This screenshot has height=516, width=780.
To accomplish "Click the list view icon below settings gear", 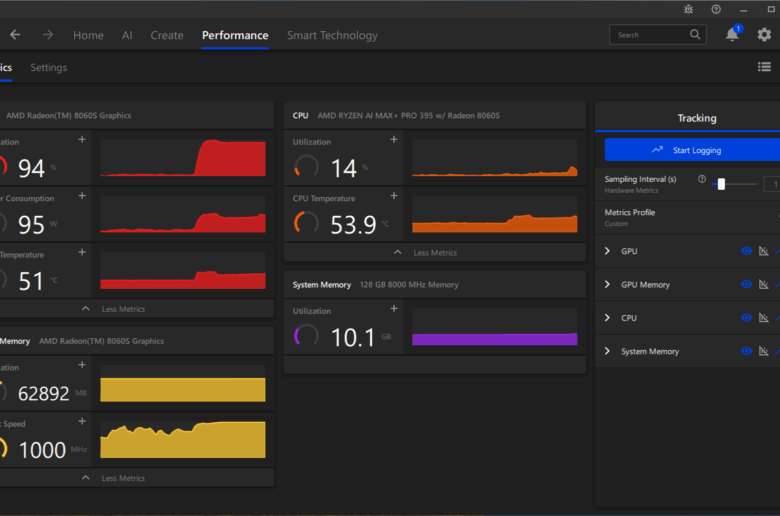I will pyautogui.click(x=764, y=67).
